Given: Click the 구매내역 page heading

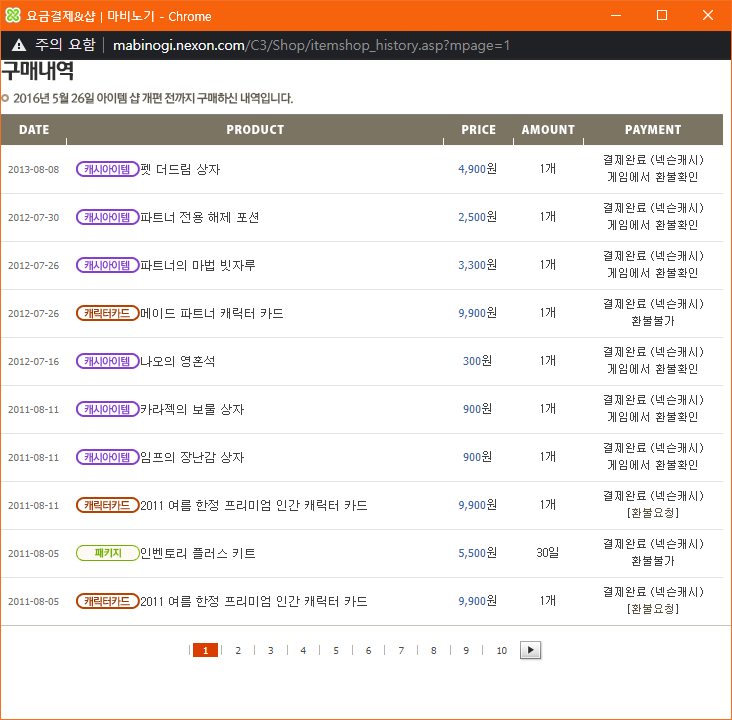Looking at the screenshot, I should [x=37, y=71].
